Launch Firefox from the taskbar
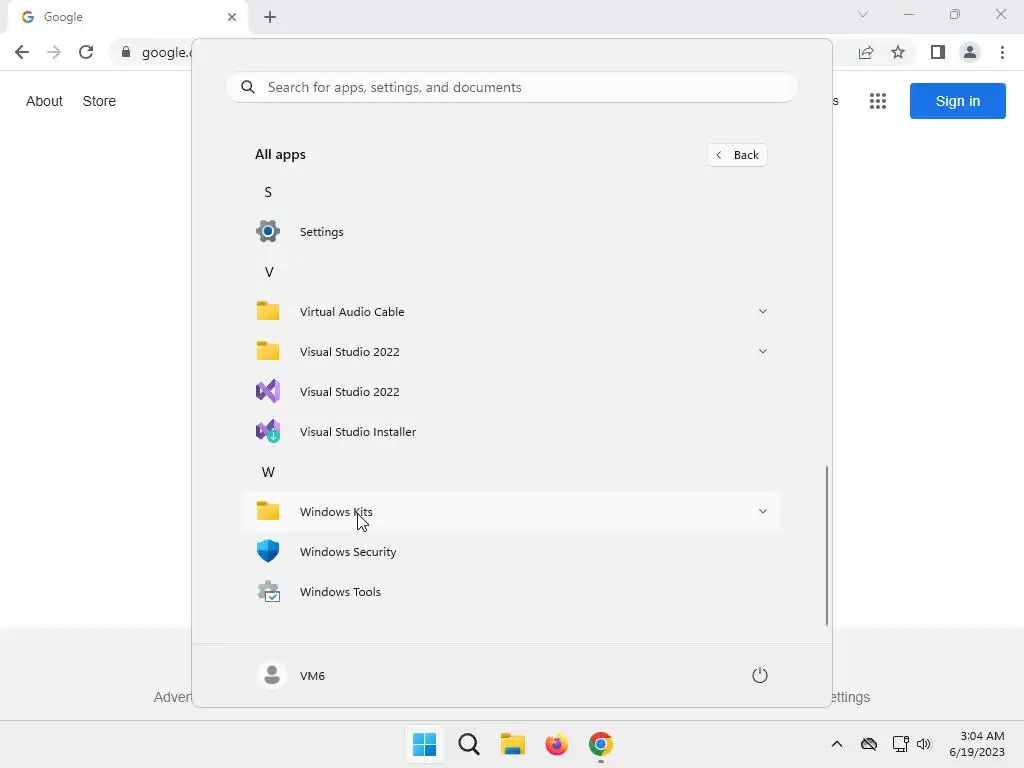This screenshot has height=768, width=1024. (x=556, y=744)
